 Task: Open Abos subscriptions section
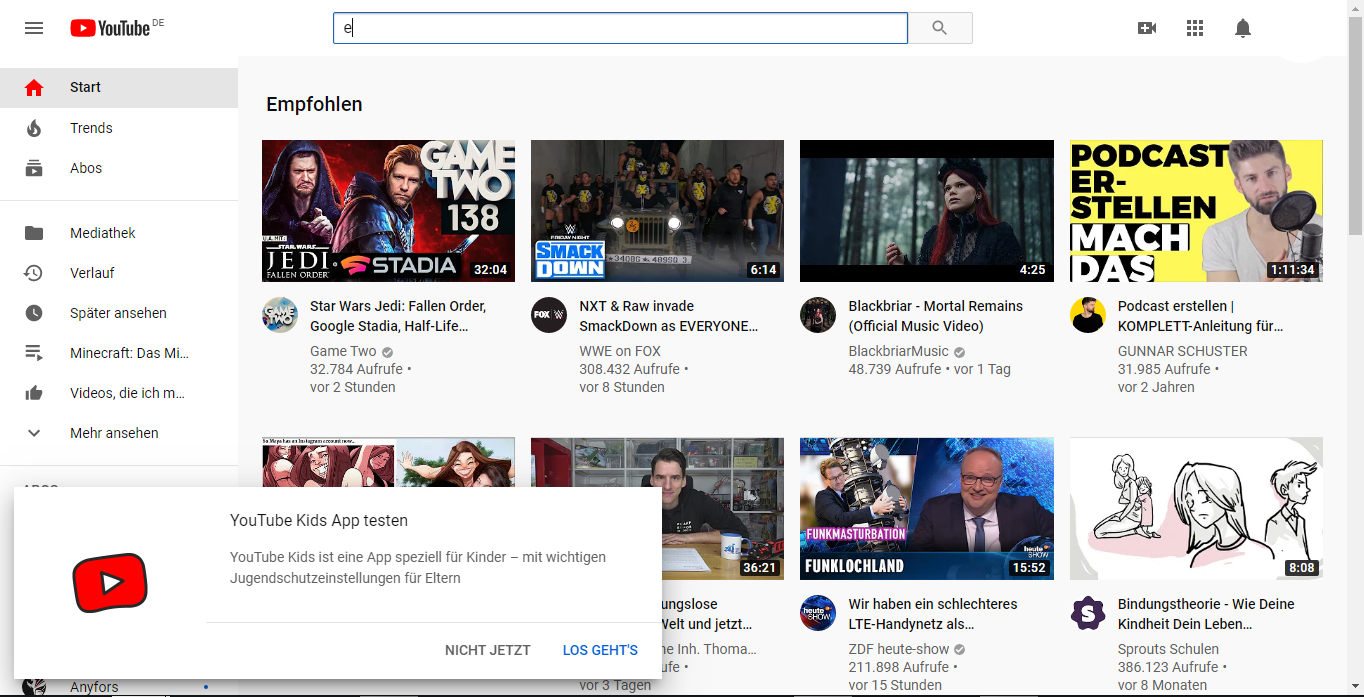tap(86, 168)
